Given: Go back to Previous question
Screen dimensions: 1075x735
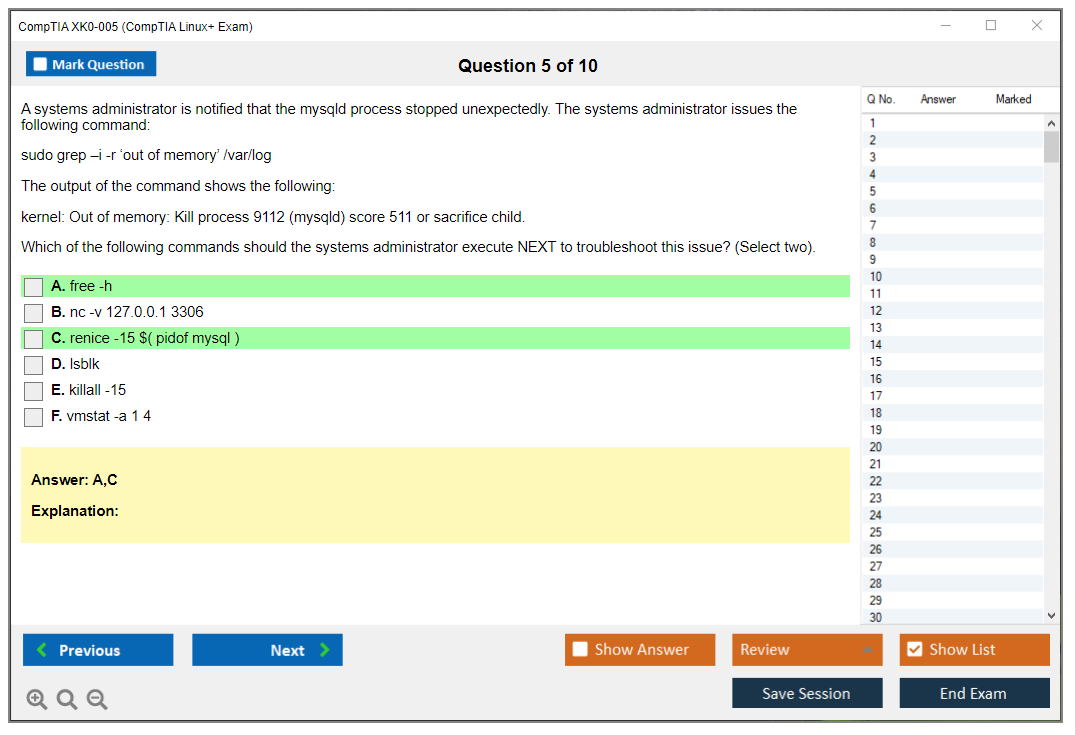Looking at the screenshot, I should coord(98,650).
